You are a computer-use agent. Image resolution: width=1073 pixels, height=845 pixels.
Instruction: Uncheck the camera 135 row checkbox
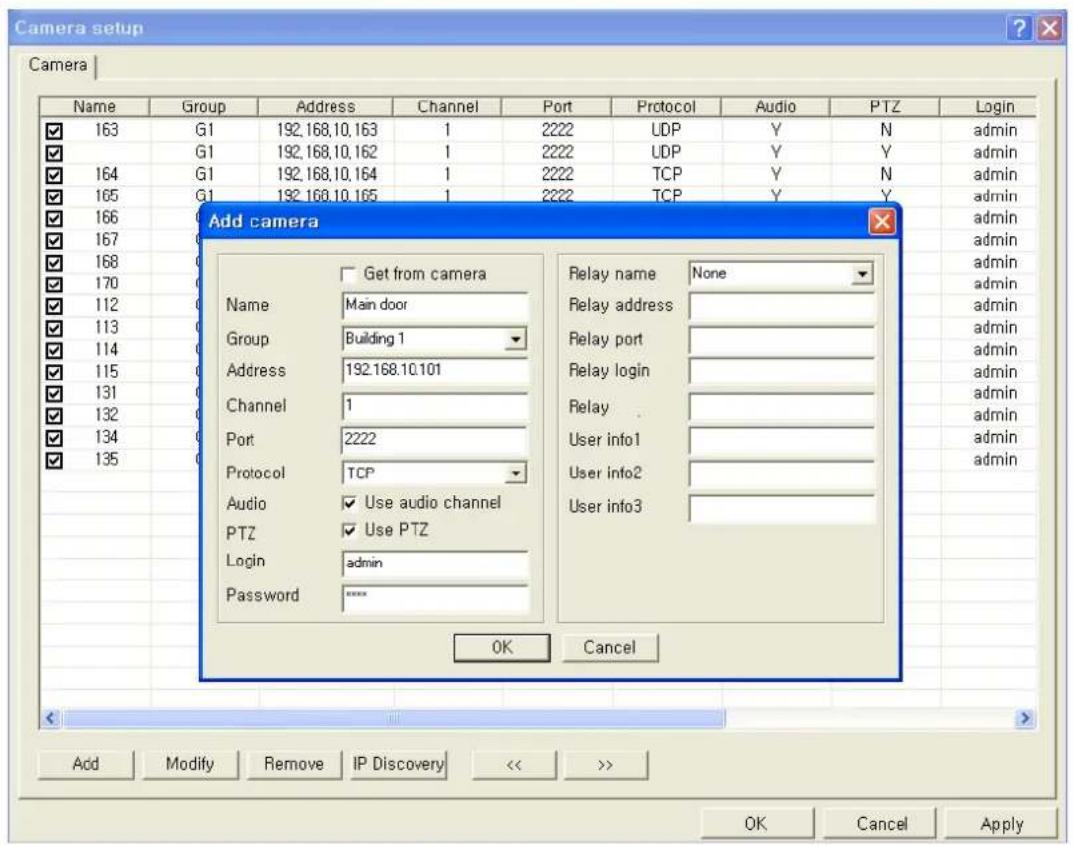point(53,460)
